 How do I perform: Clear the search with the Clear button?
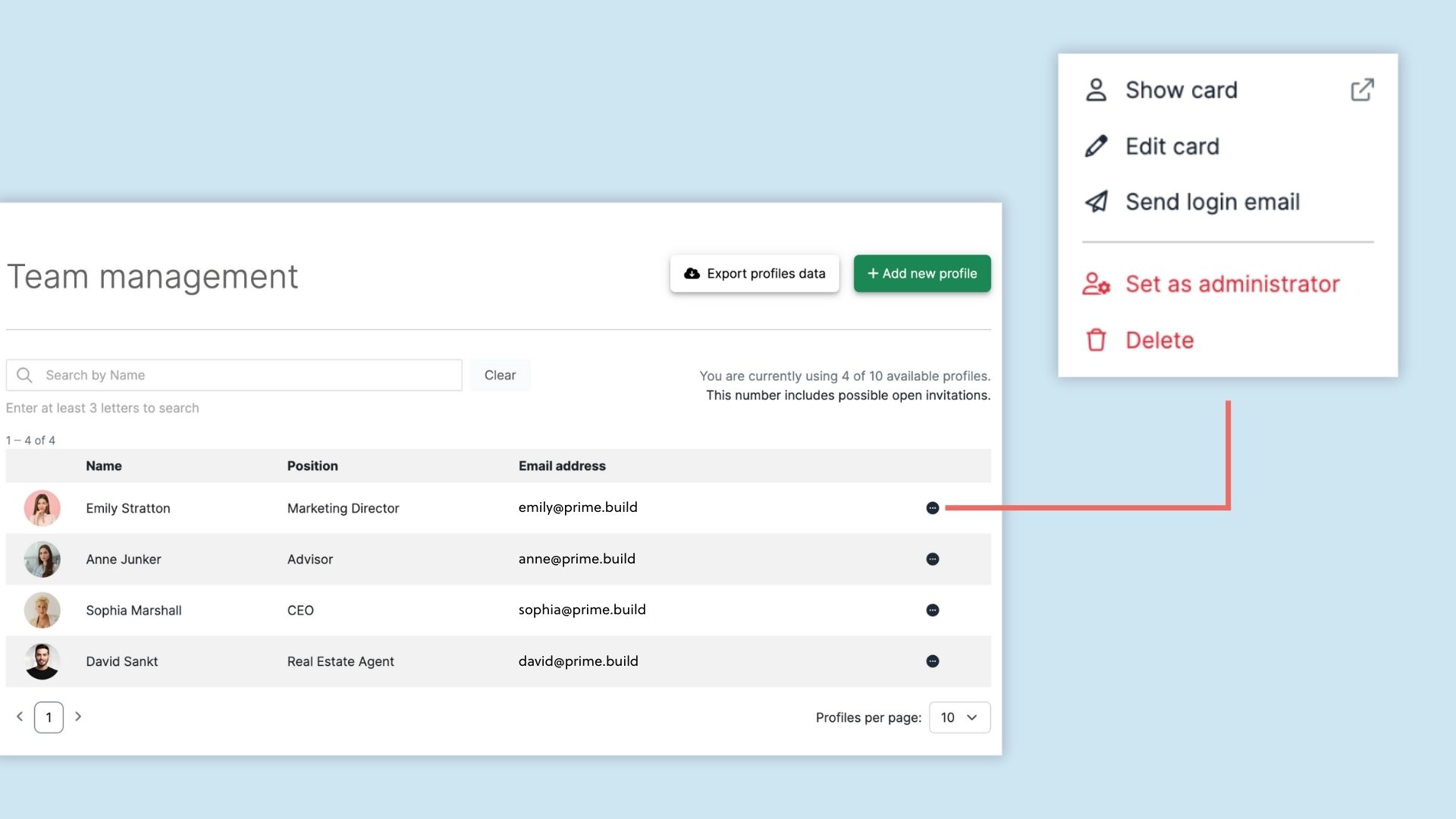tap(500, 375)
